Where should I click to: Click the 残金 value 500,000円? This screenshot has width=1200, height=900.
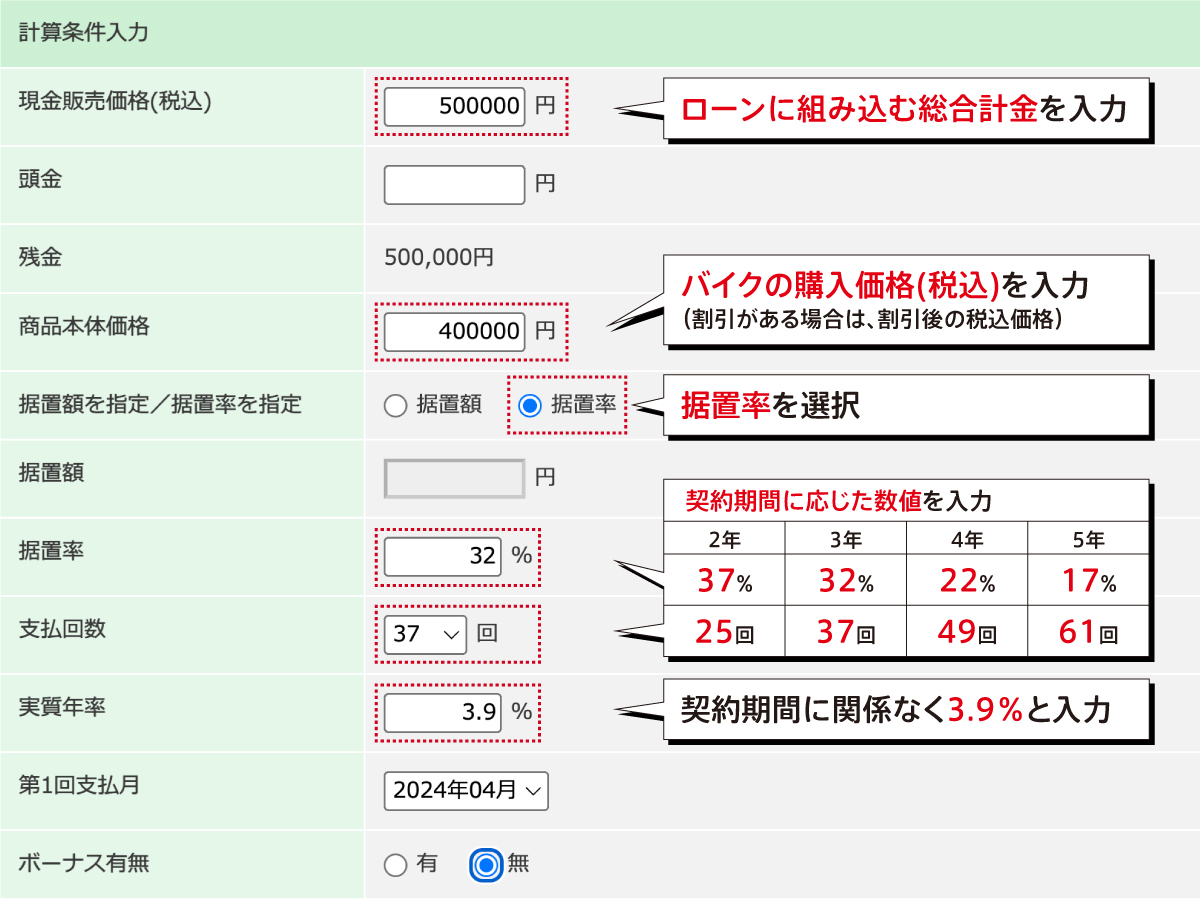point(439,258)
